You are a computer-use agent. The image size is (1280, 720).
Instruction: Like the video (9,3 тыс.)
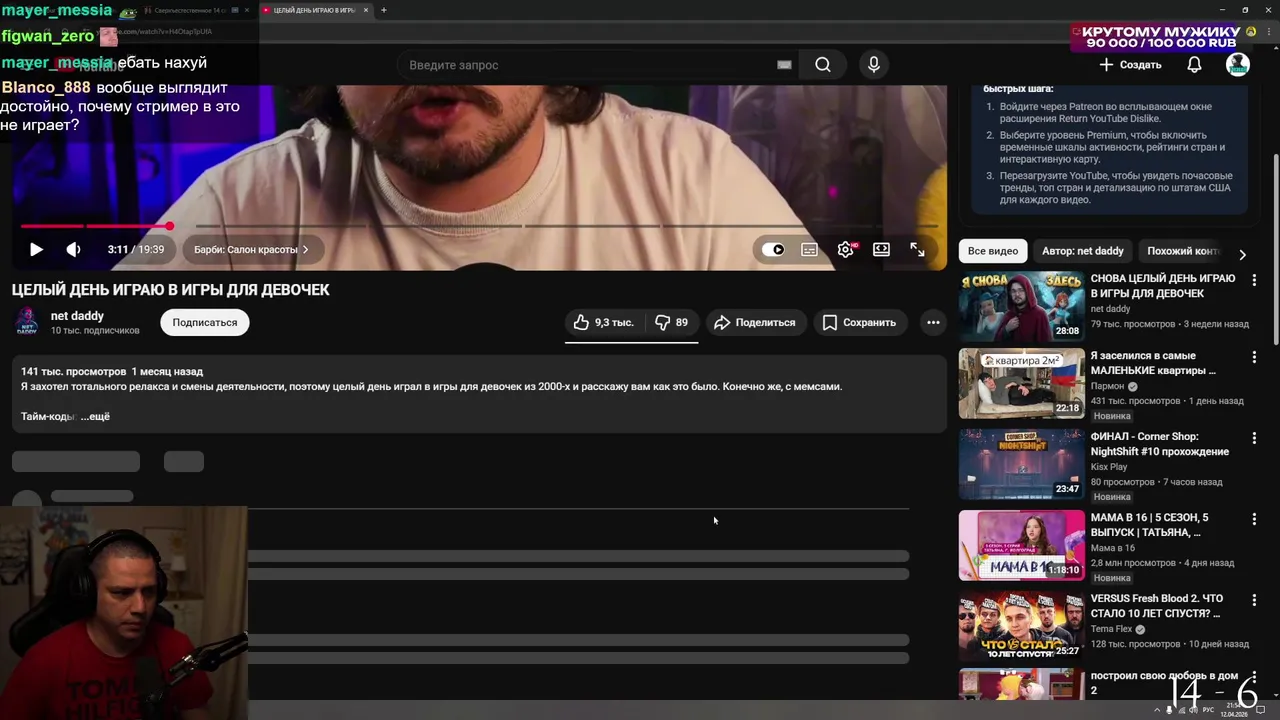click(x=603, y=322)
